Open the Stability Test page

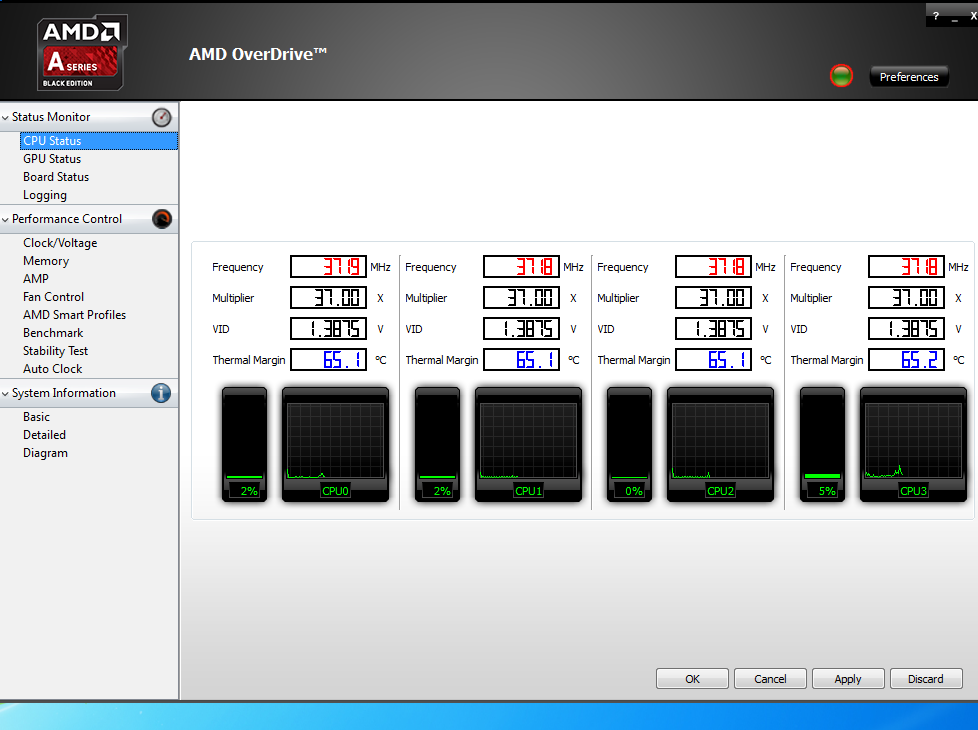pos(56,351)
